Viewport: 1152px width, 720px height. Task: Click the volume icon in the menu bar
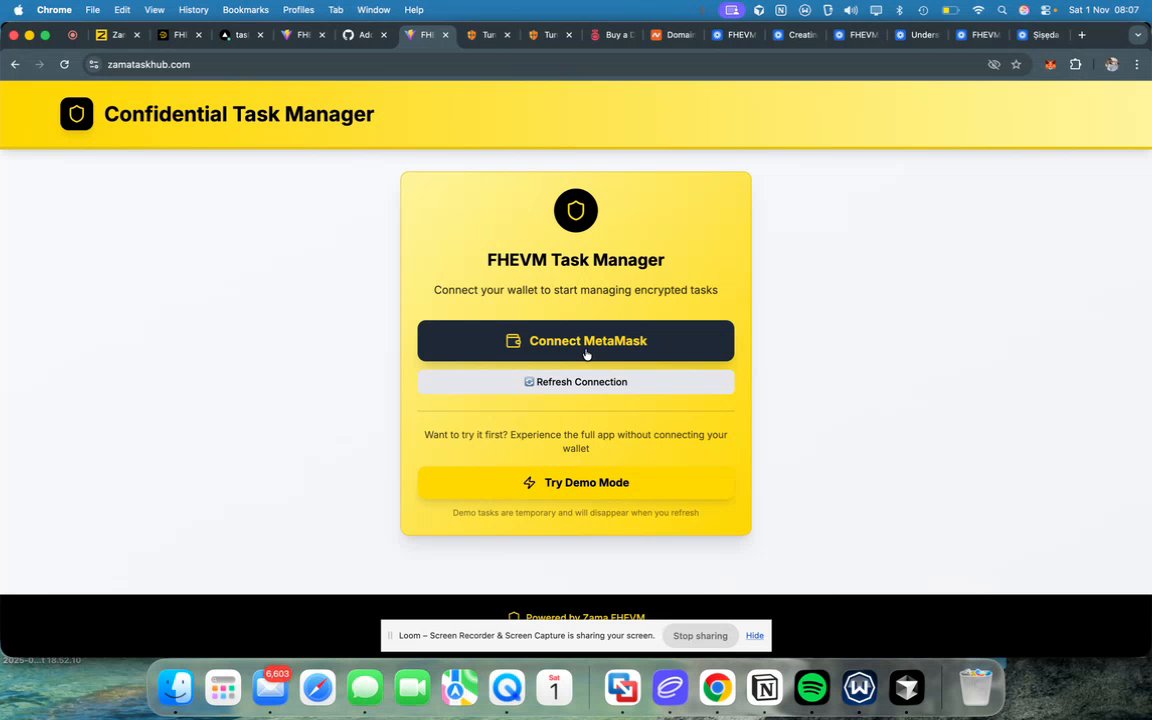851,10
